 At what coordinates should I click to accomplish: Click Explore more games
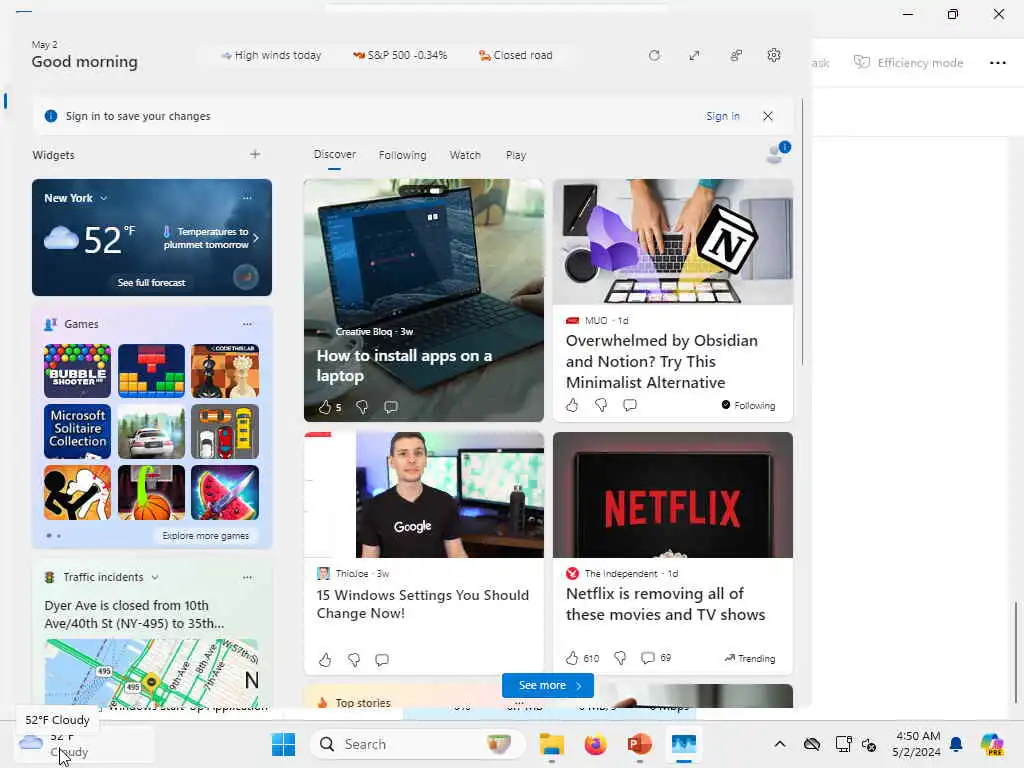(x=206, y=536)
